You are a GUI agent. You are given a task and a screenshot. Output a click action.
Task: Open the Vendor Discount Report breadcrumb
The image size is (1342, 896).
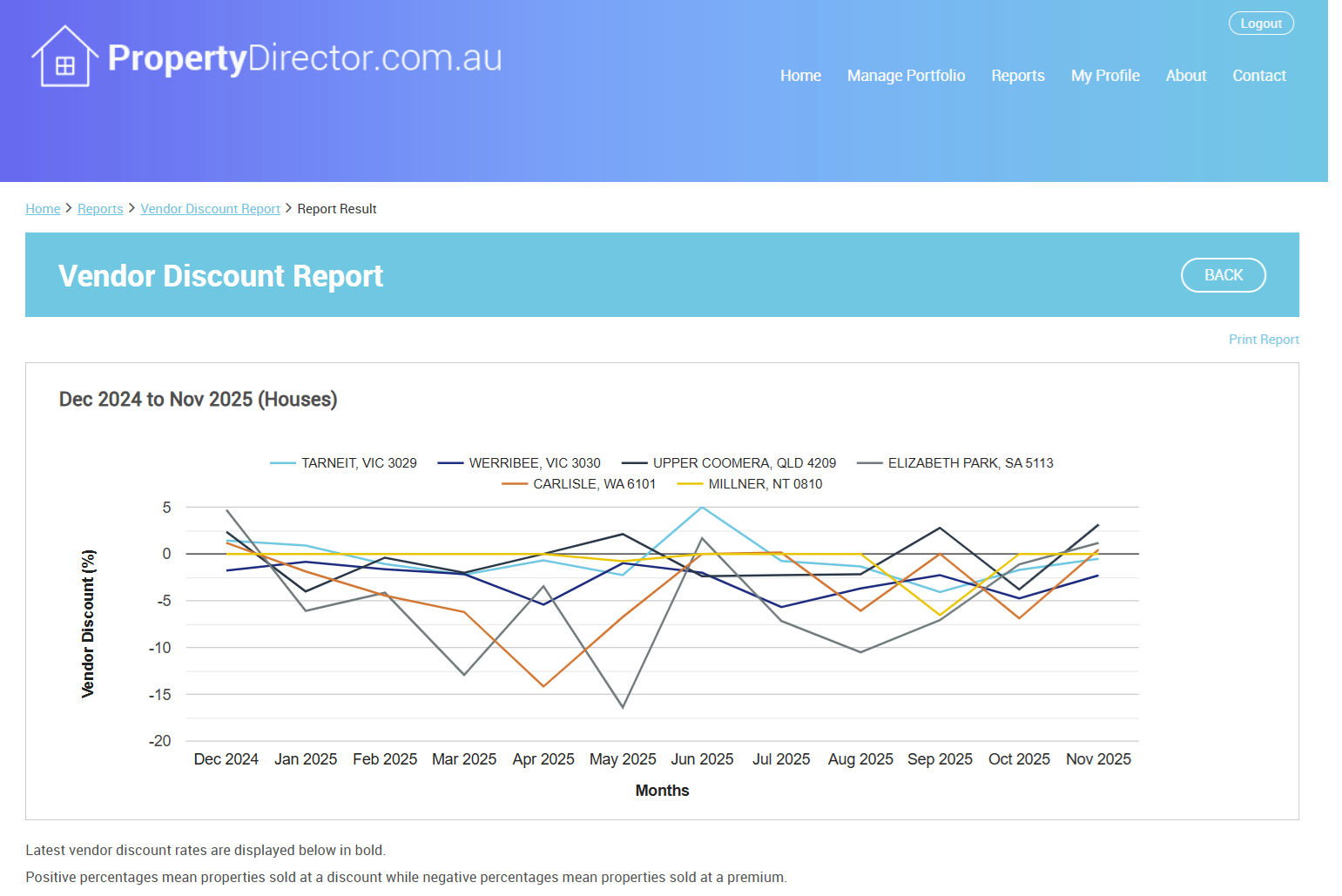click(210, 209)
